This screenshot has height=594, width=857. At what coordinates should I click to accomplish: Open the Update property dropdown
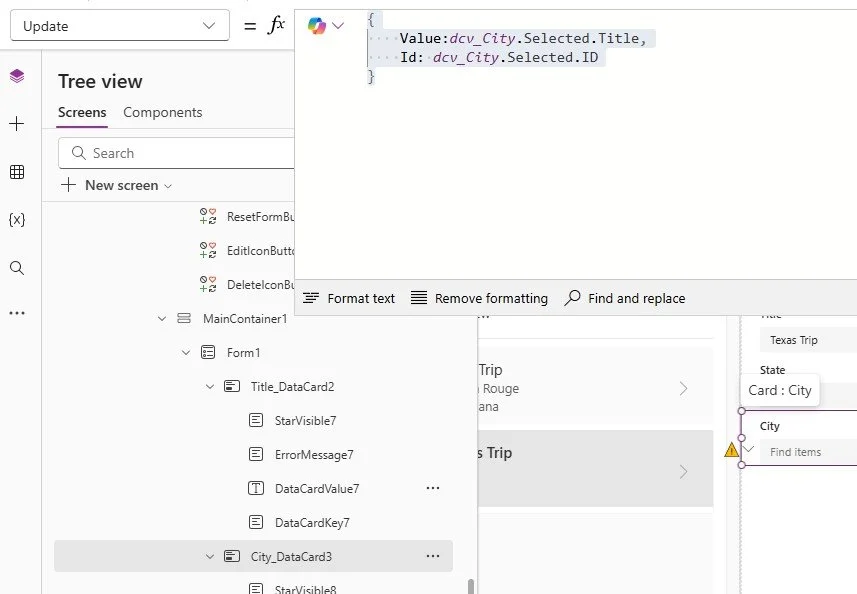pos(119,24)
